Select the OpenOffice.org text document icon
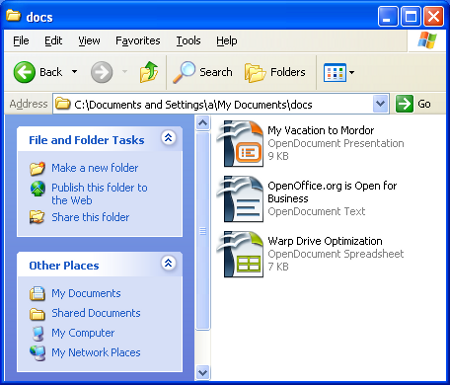 pos(241,199)
